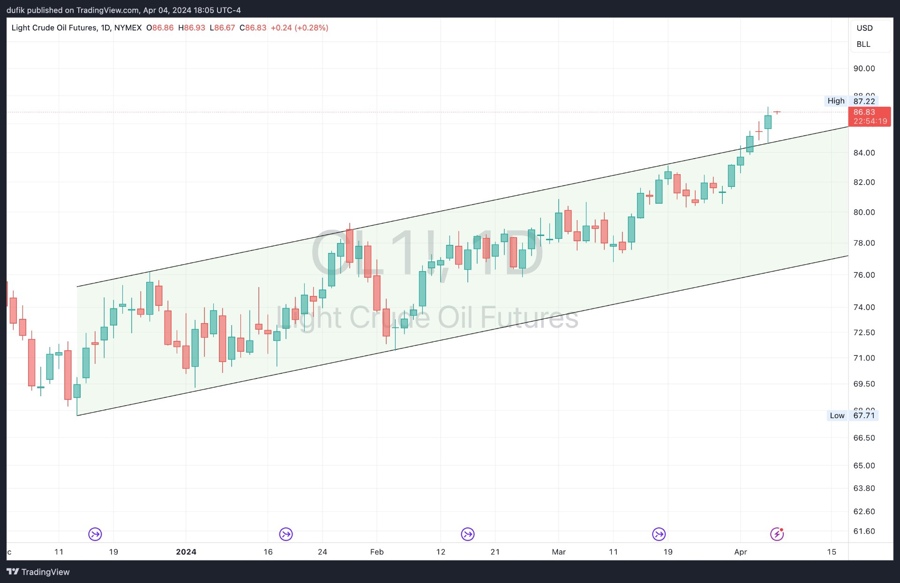Click the TradingView logo in the footer
Viewport: 900px width, 583px height.
tap(38, 572)
